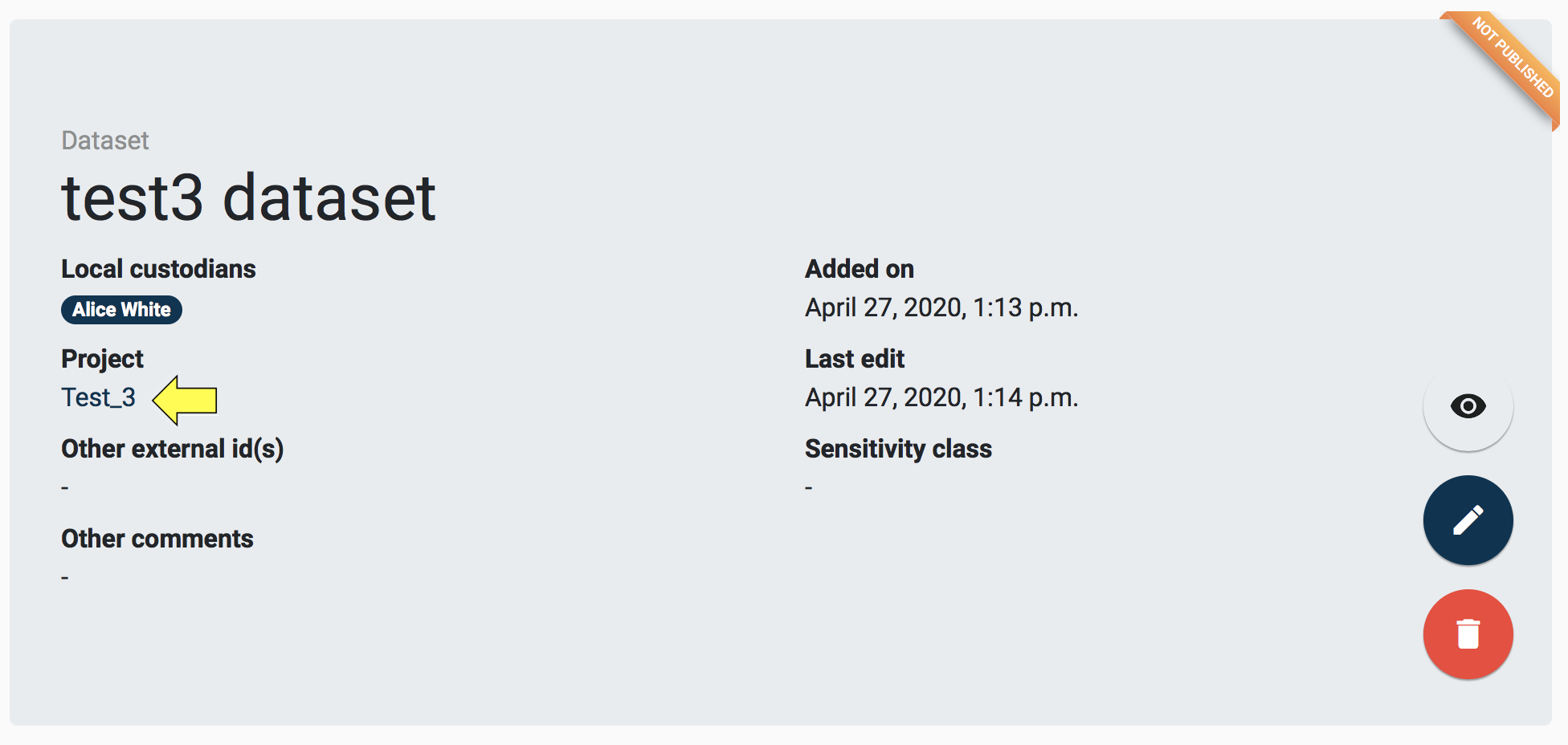
Task: Click the NOT PUBLISHED corner ribbon
Action: tap(1510, 59)
